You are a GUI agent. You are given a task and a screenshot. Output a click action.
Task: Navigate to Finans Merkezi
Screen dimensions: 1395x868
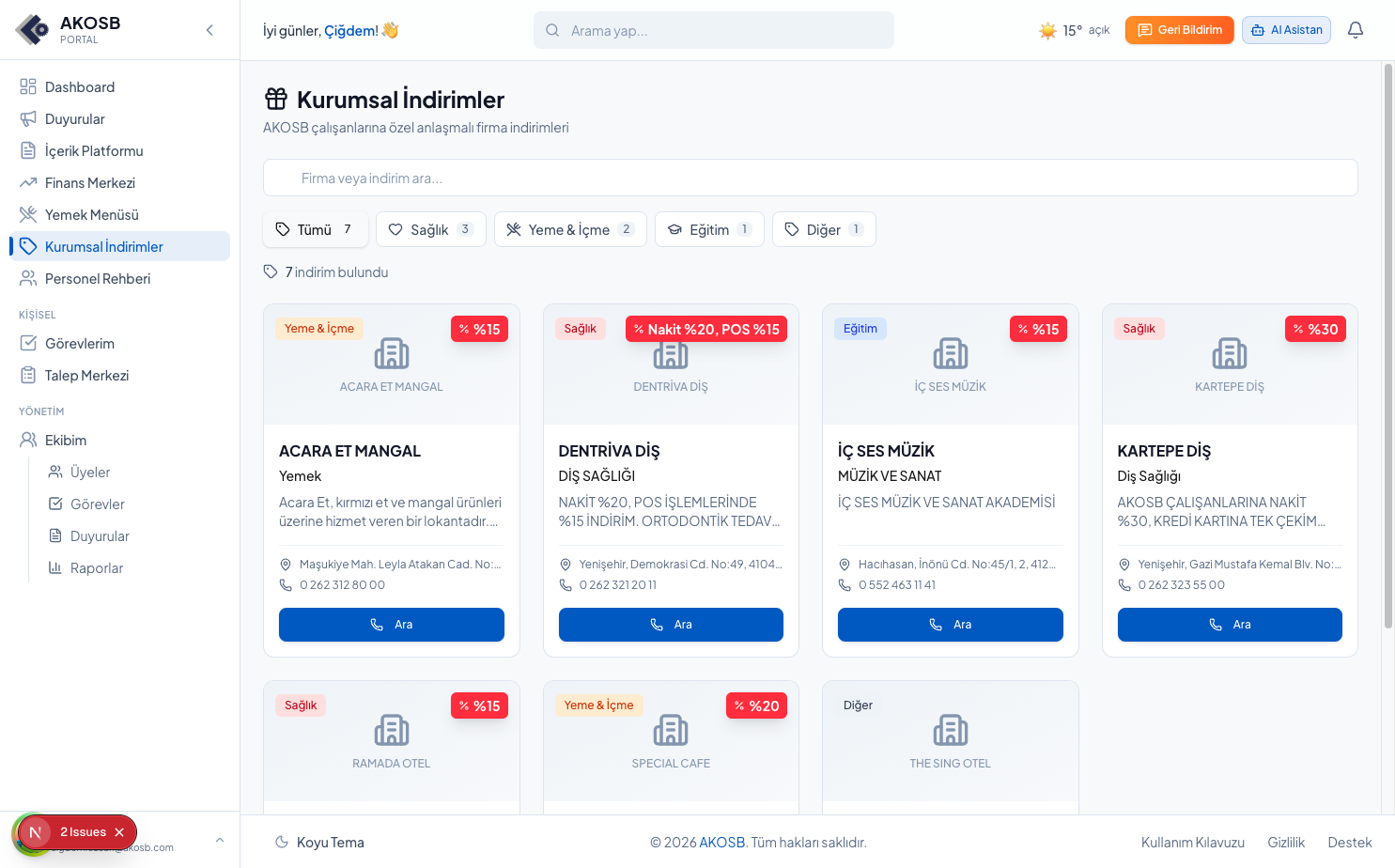119,183
